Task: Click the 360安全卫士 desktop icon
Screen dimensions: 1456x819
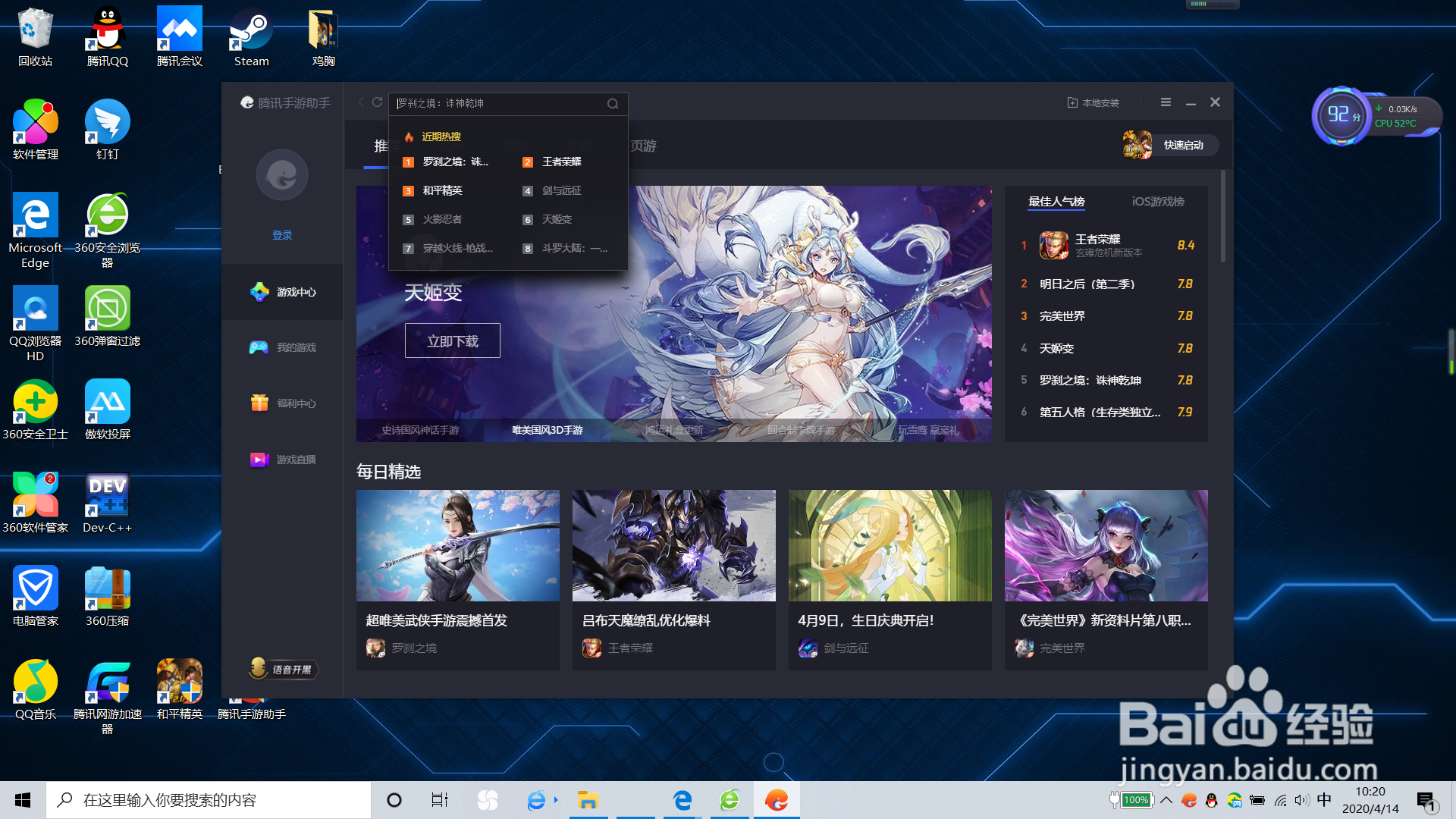Action: click(36, 409)
